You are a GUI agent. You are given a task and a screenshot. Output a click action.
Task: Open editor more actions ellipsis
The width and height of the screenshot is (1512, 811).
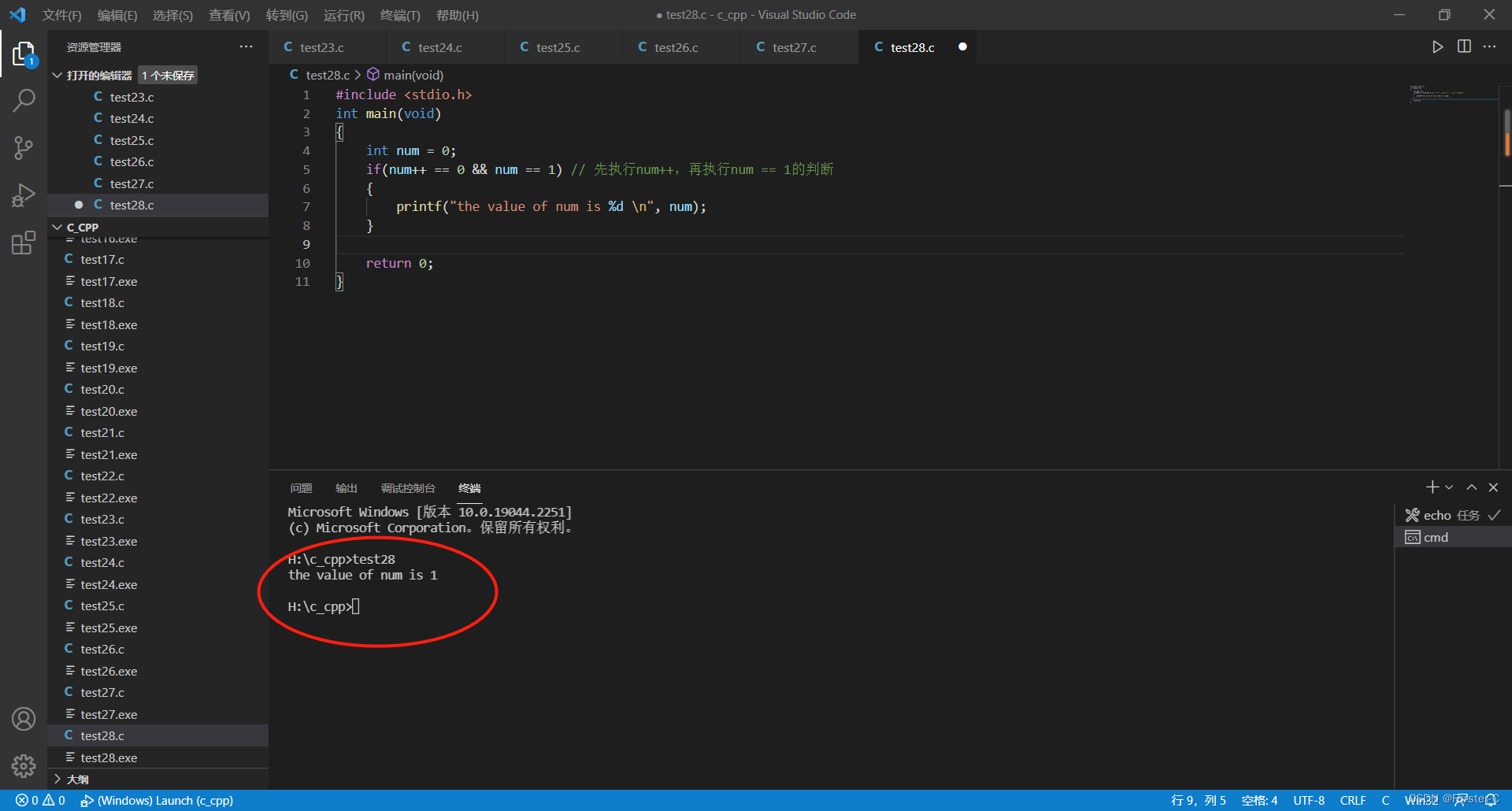point(1489,46)
